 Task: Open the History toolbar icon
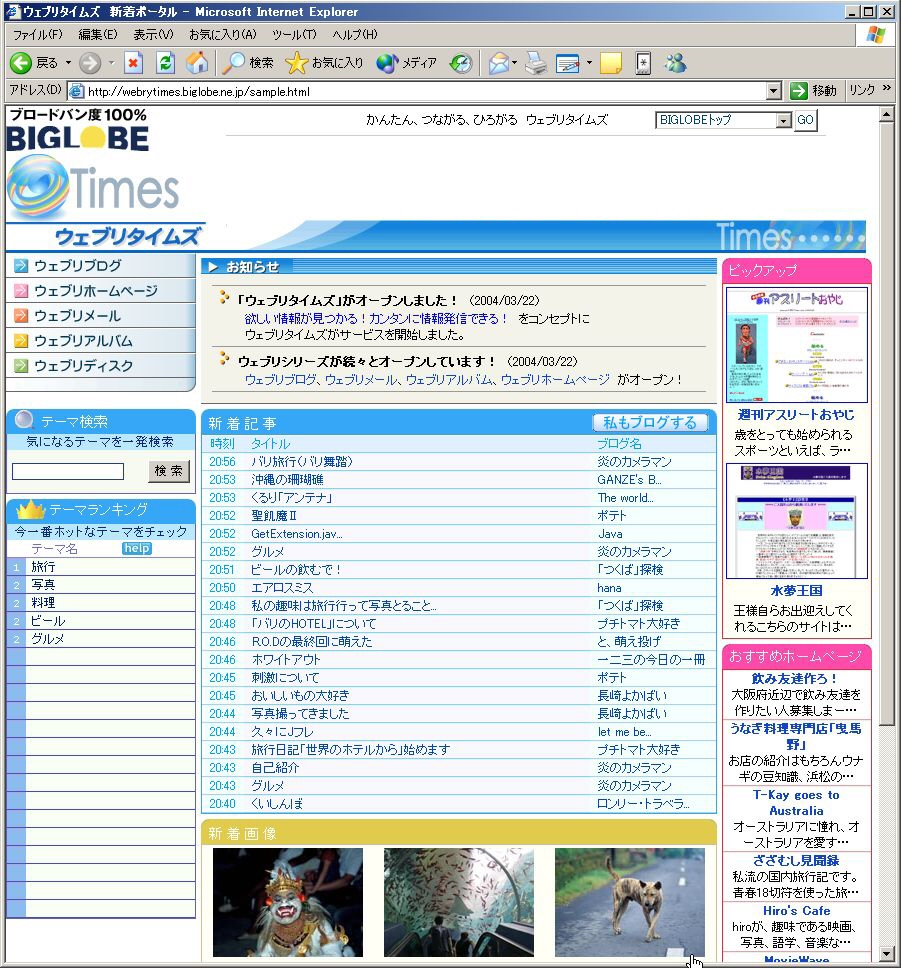click(461, 62)
